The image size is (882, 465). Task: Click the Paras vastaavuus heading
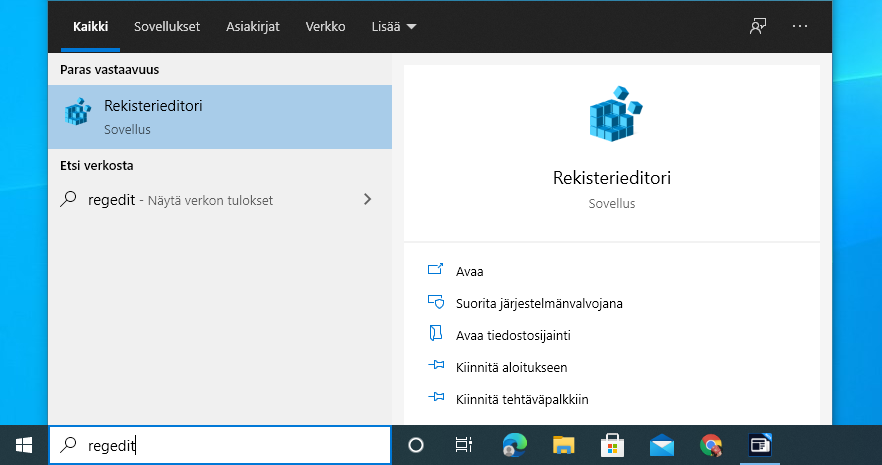110,70
